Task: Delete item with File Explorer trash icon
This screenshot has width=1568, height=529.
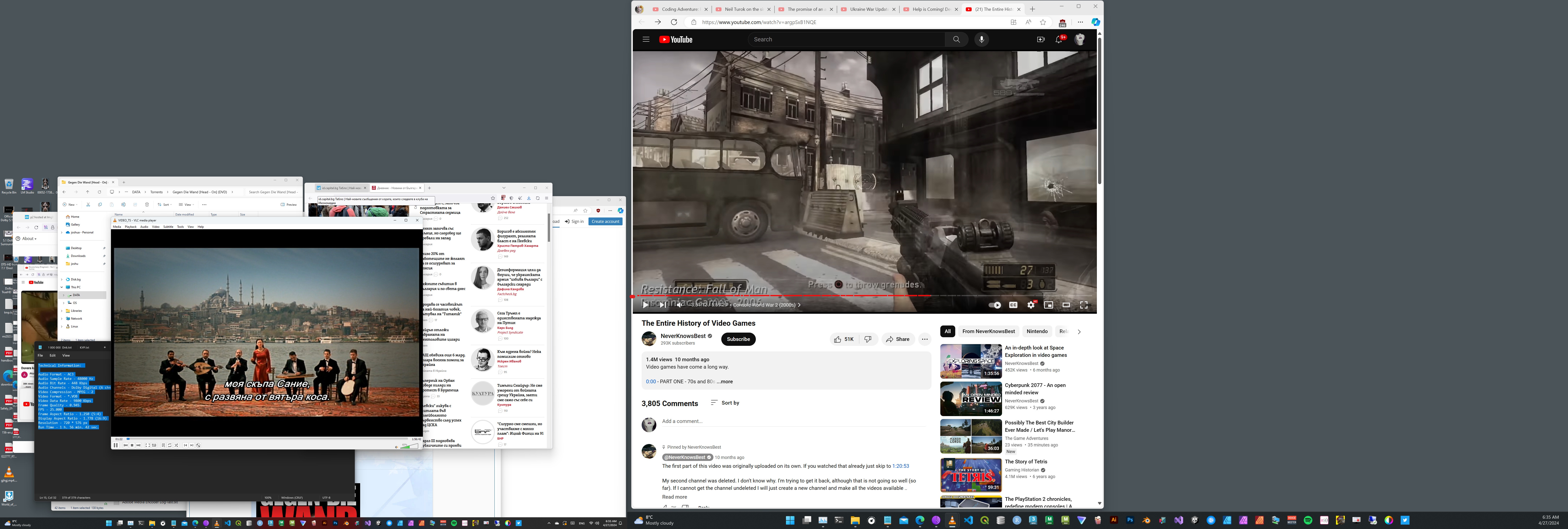Action: [147, 204]
